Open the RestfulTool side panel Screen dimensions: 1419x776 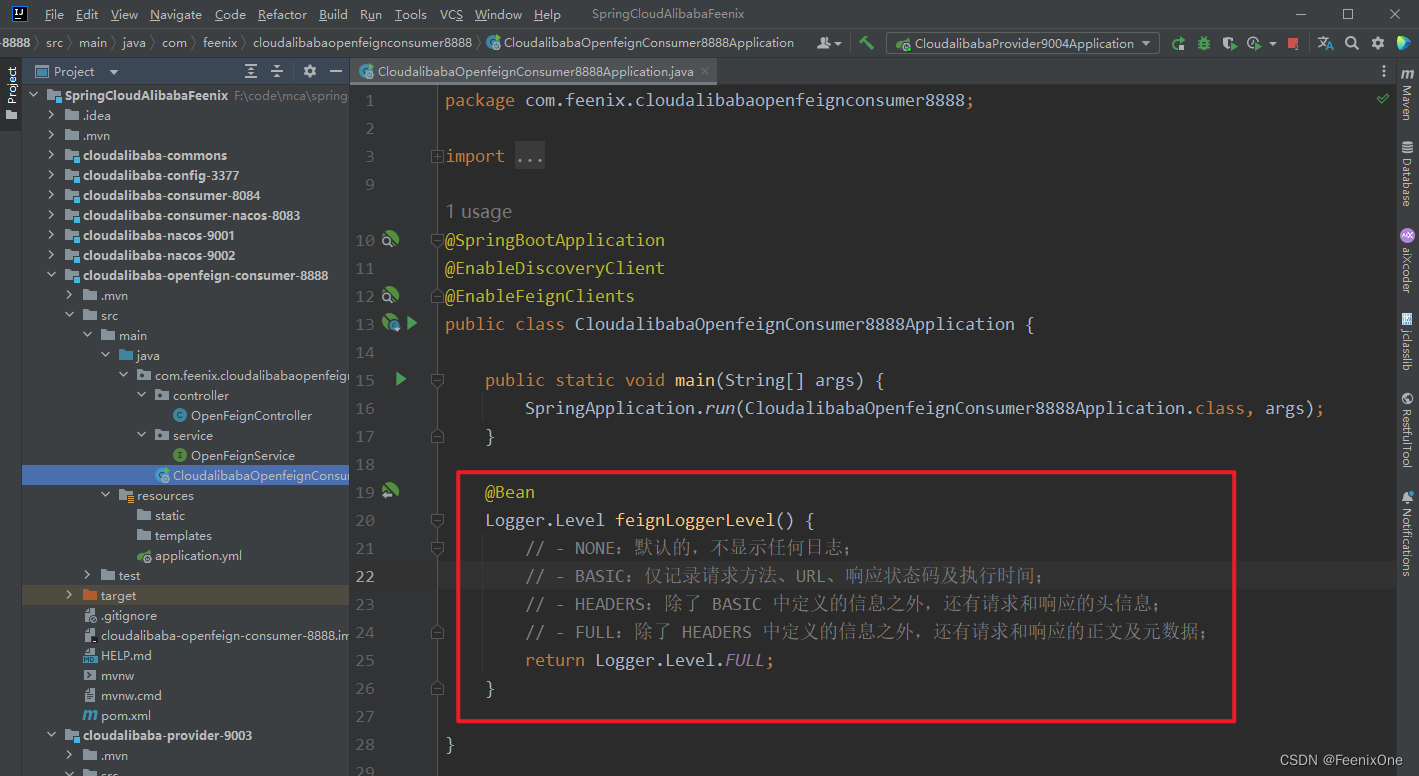(x=1407, y=430)
